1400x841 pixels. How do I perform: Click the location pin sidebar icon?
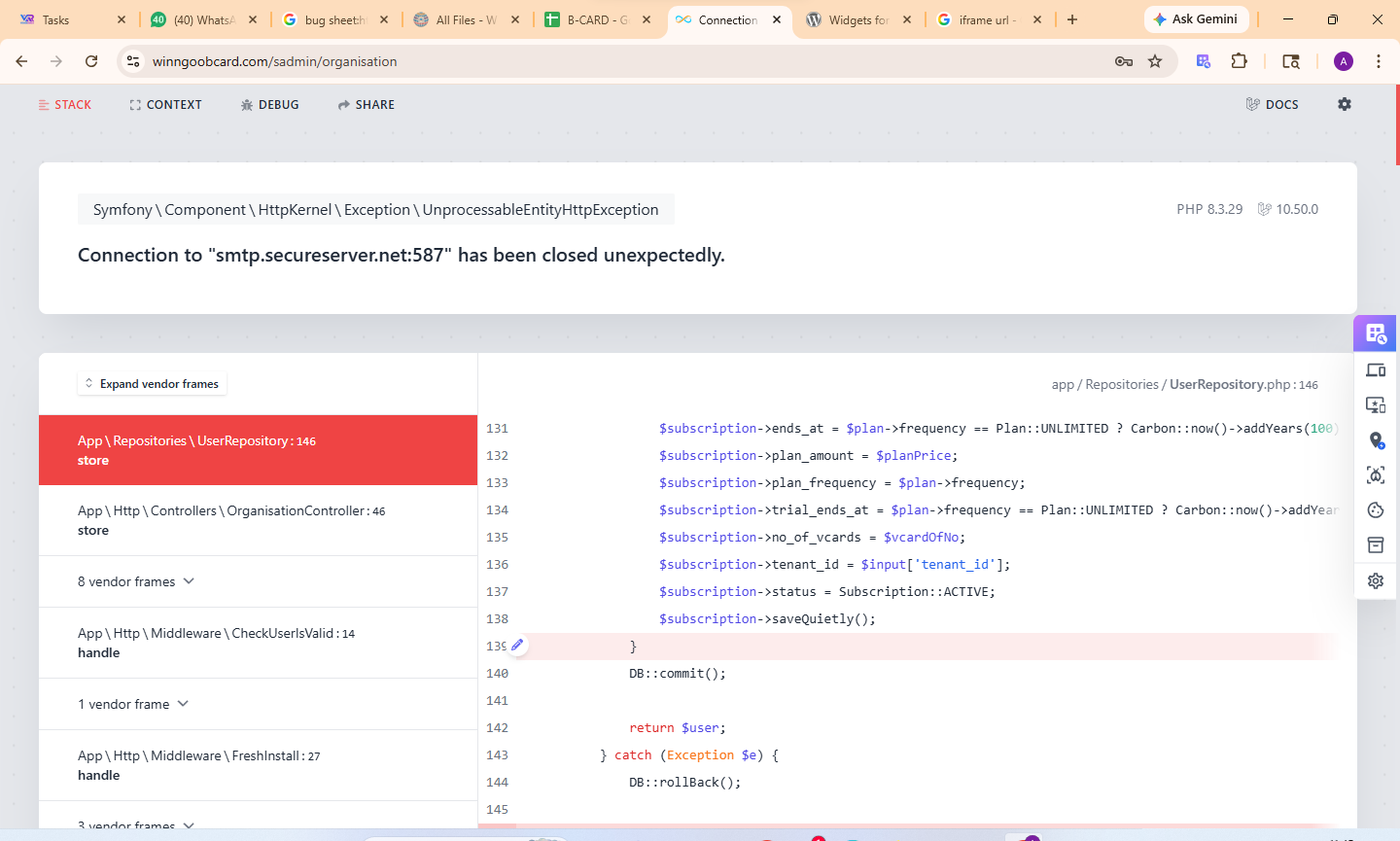(1376, 440)
